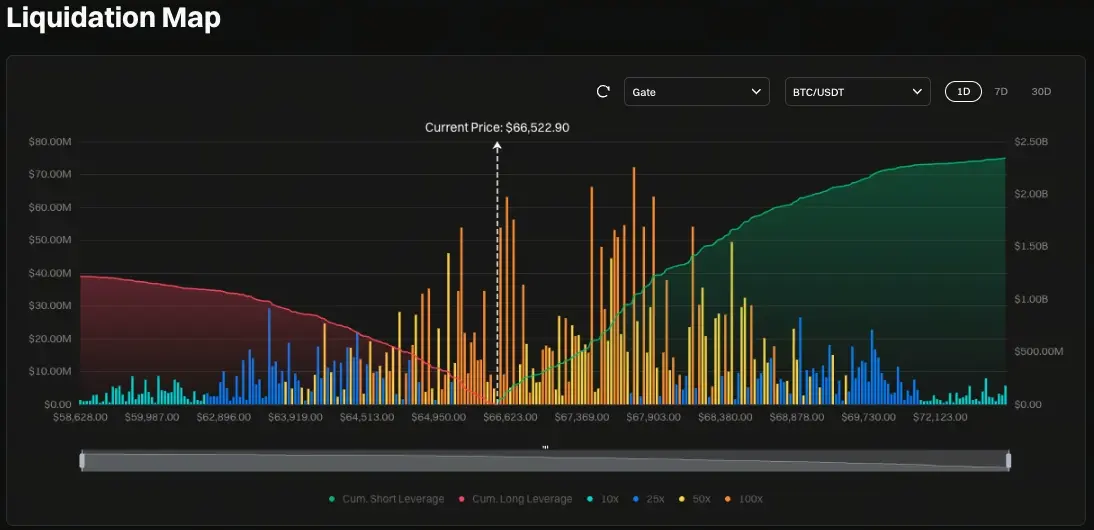Select the 1D timeframe tab
This screenshot has height=530, width=1094.
click(x=963, y=91)
